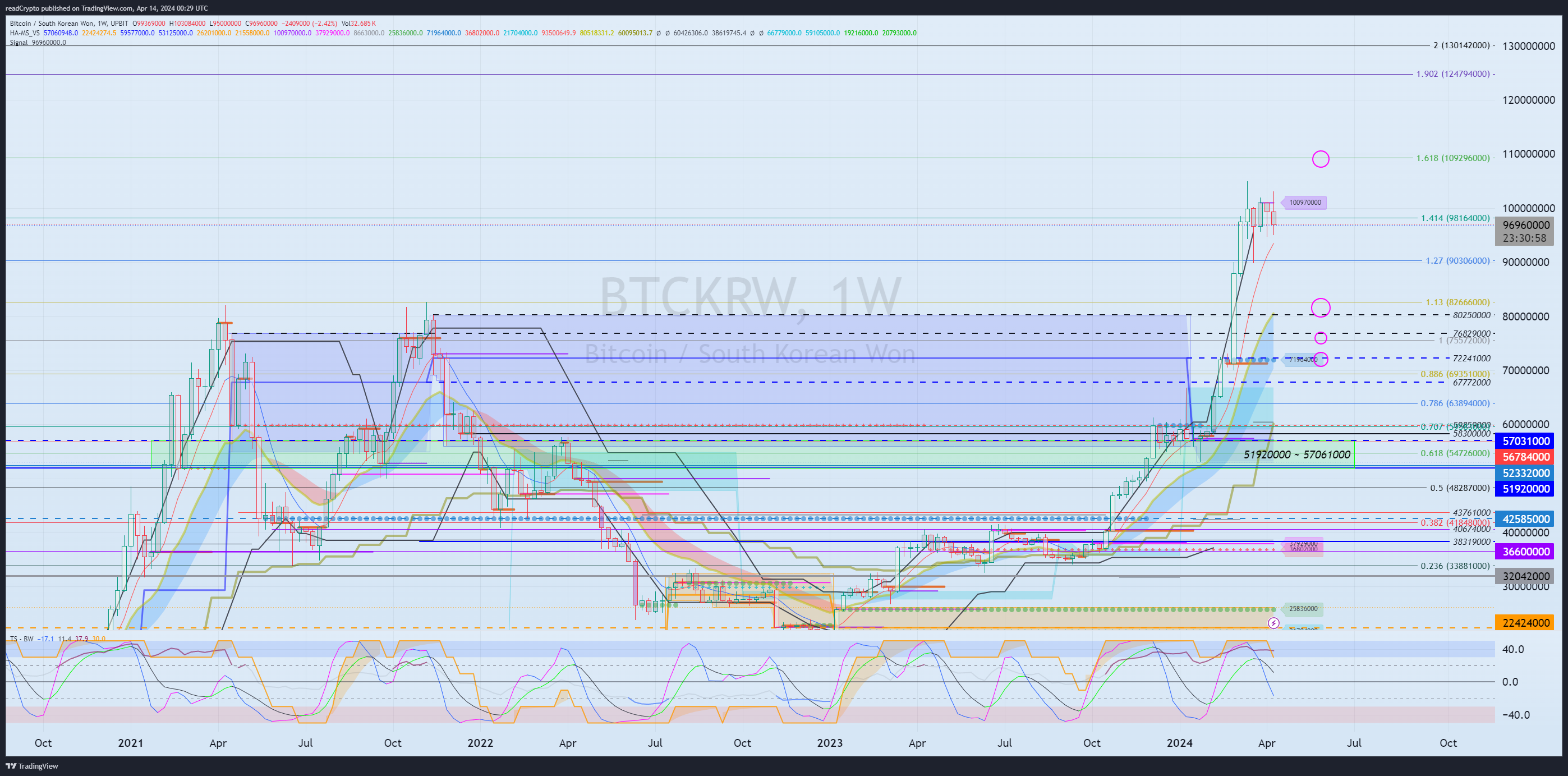The height and width of the screenshot is (776, 1568).
Task: Click the TradingView logo at the bottom
Action: point(31,766)
